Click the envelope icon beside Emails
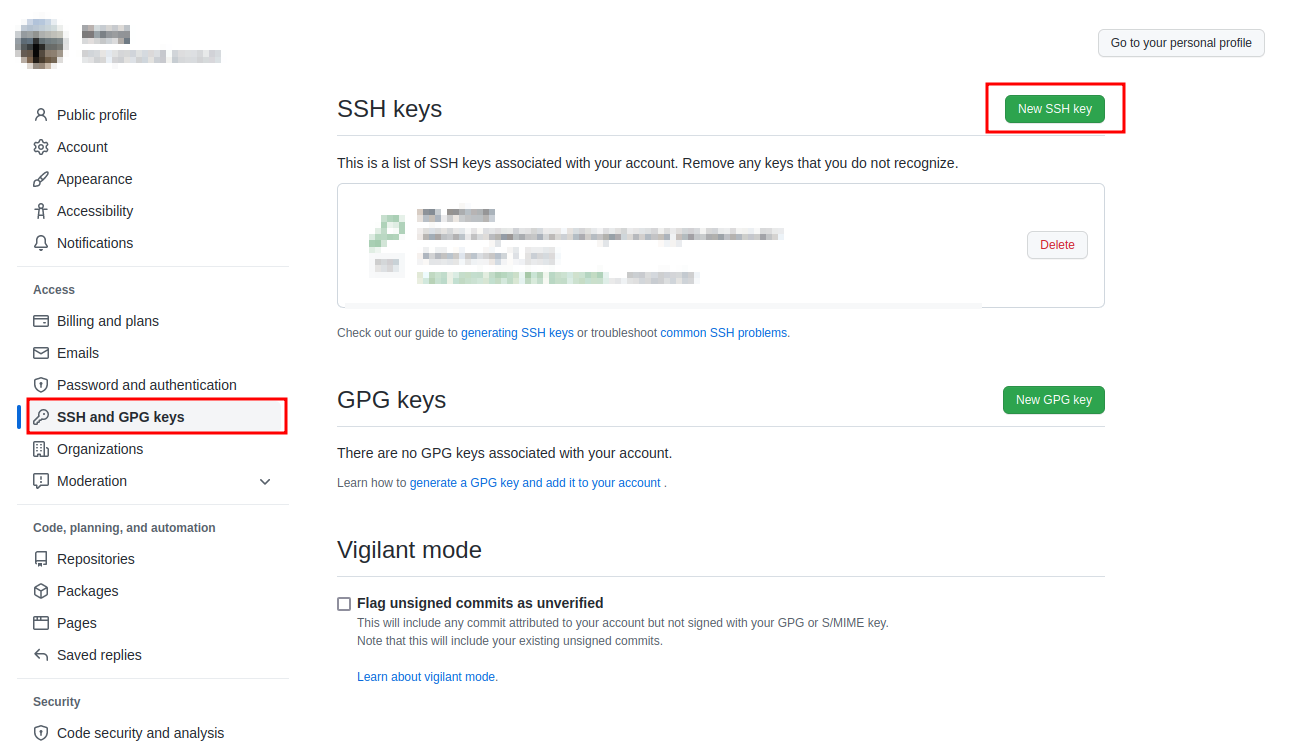The height and width of the screenshot is (756, 1295). pyautogui.click(x=41, y=353)
